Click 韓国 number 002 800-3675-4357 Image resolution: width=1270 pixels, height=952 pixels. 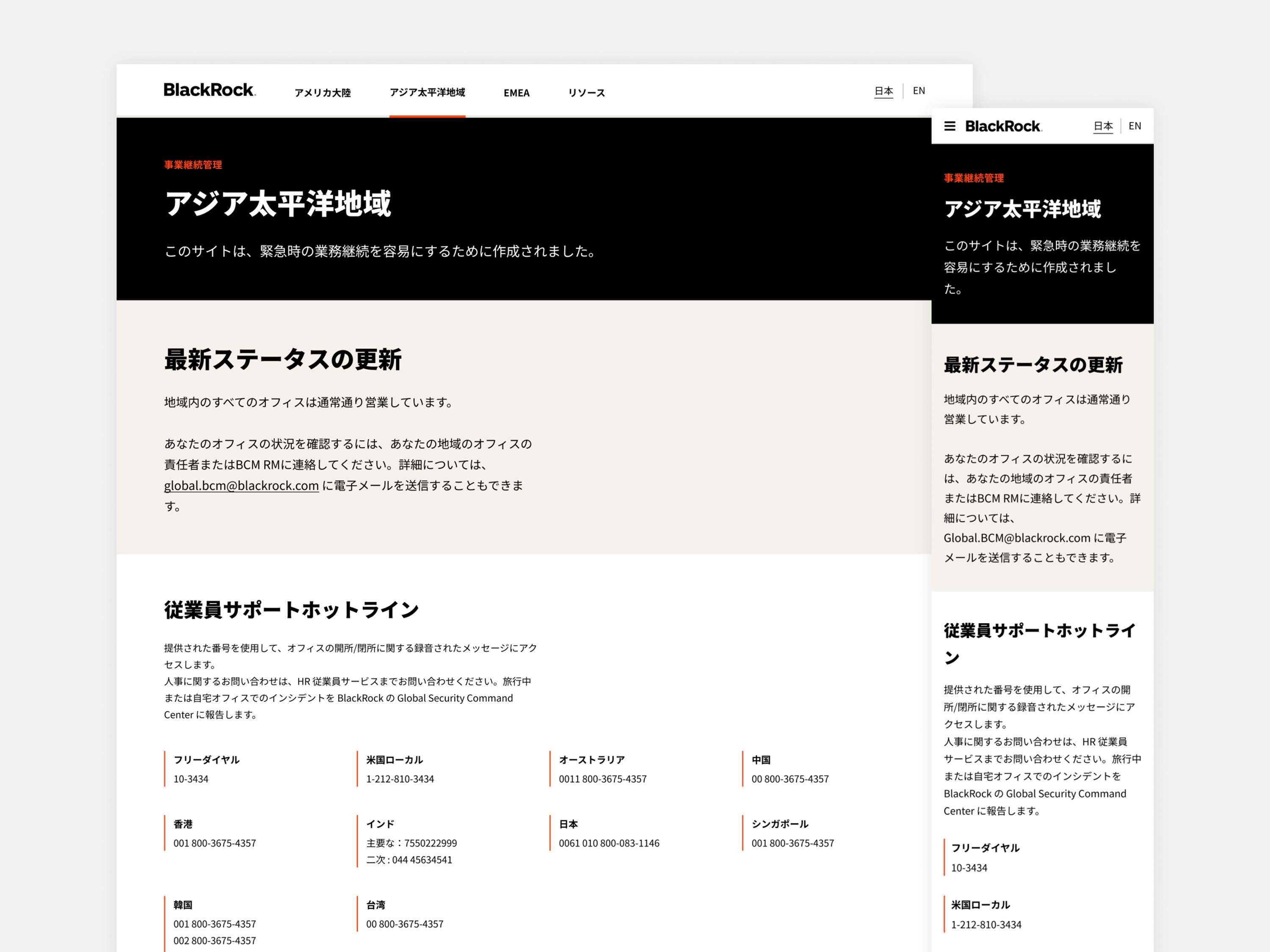coord(215,941)
